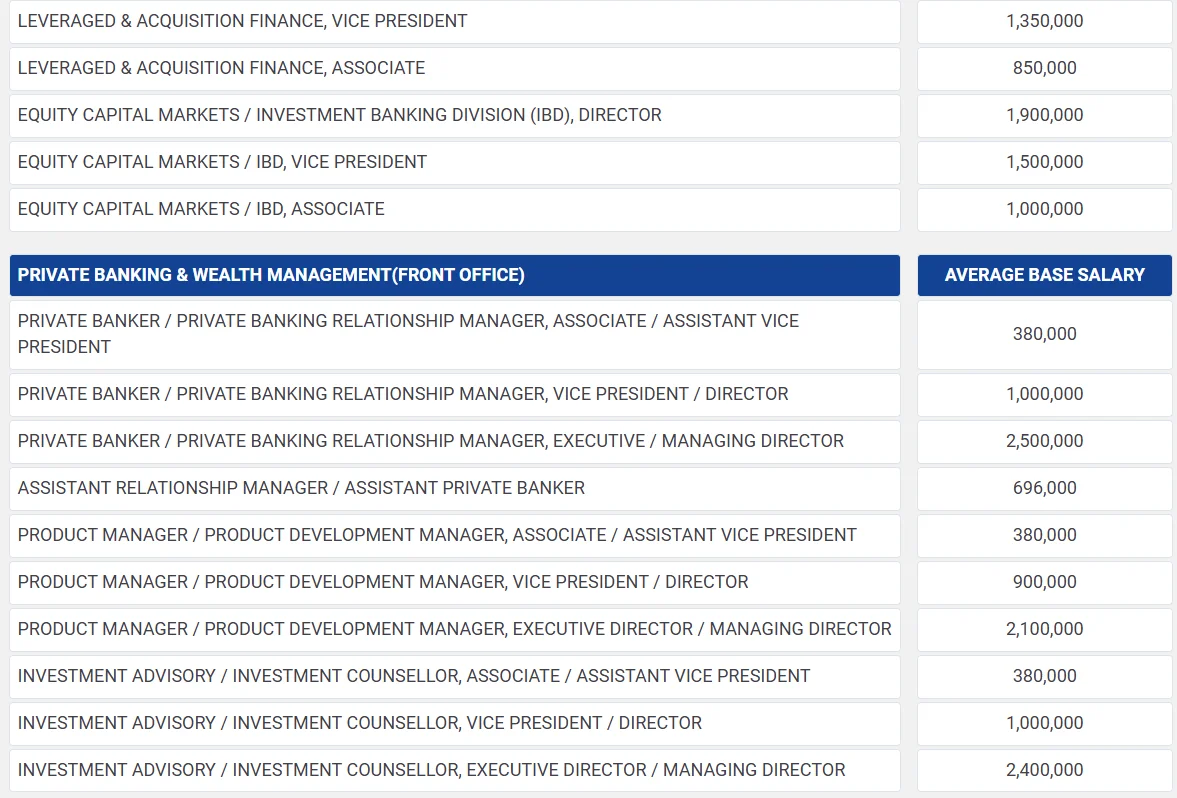The height and width of the screenshot is (798, 1177).
Task: Select Private Banker Vice President / Director row
Action: click(x=454, y=394)
